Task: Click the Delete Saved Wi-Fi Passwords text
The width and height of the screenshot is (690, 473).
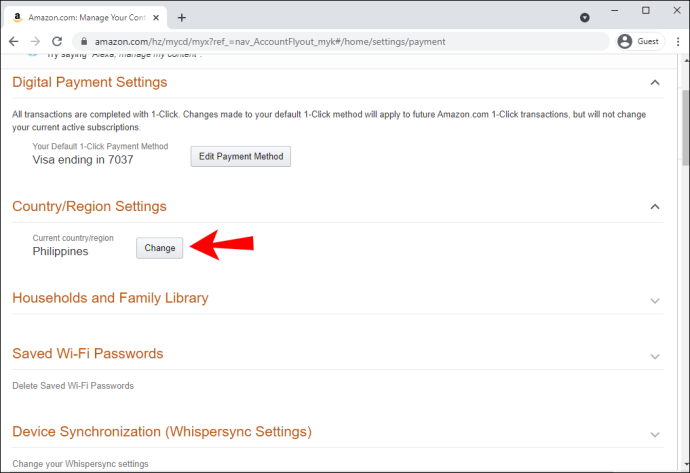Action: coord(73,386)
